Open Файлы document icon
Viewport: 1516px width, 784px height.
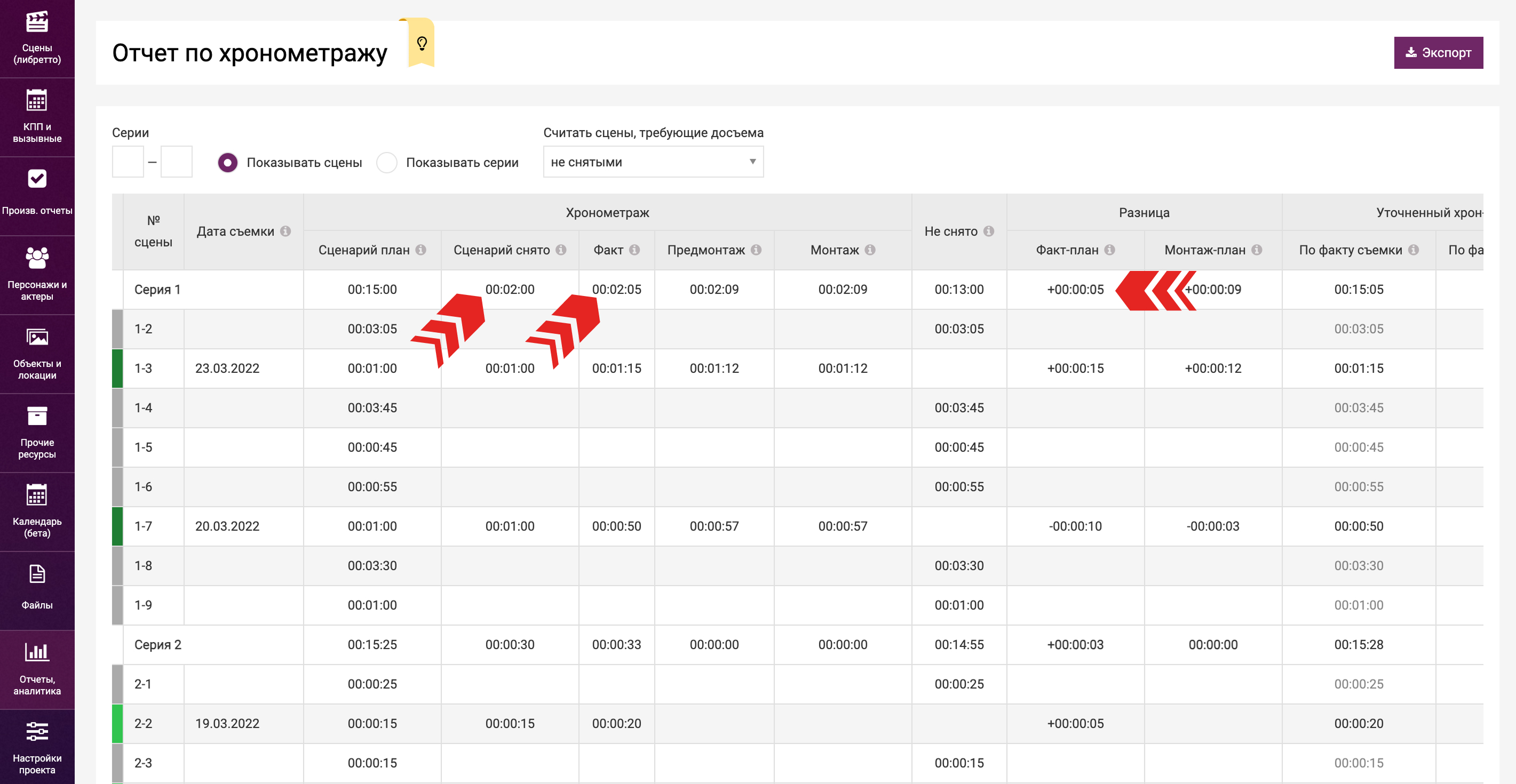click(x=37, y=574)
